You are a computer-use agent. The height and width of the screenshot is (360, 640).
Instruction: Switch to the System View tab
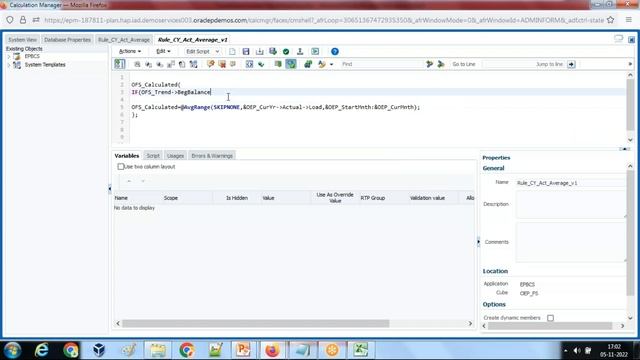click(22, 40)
